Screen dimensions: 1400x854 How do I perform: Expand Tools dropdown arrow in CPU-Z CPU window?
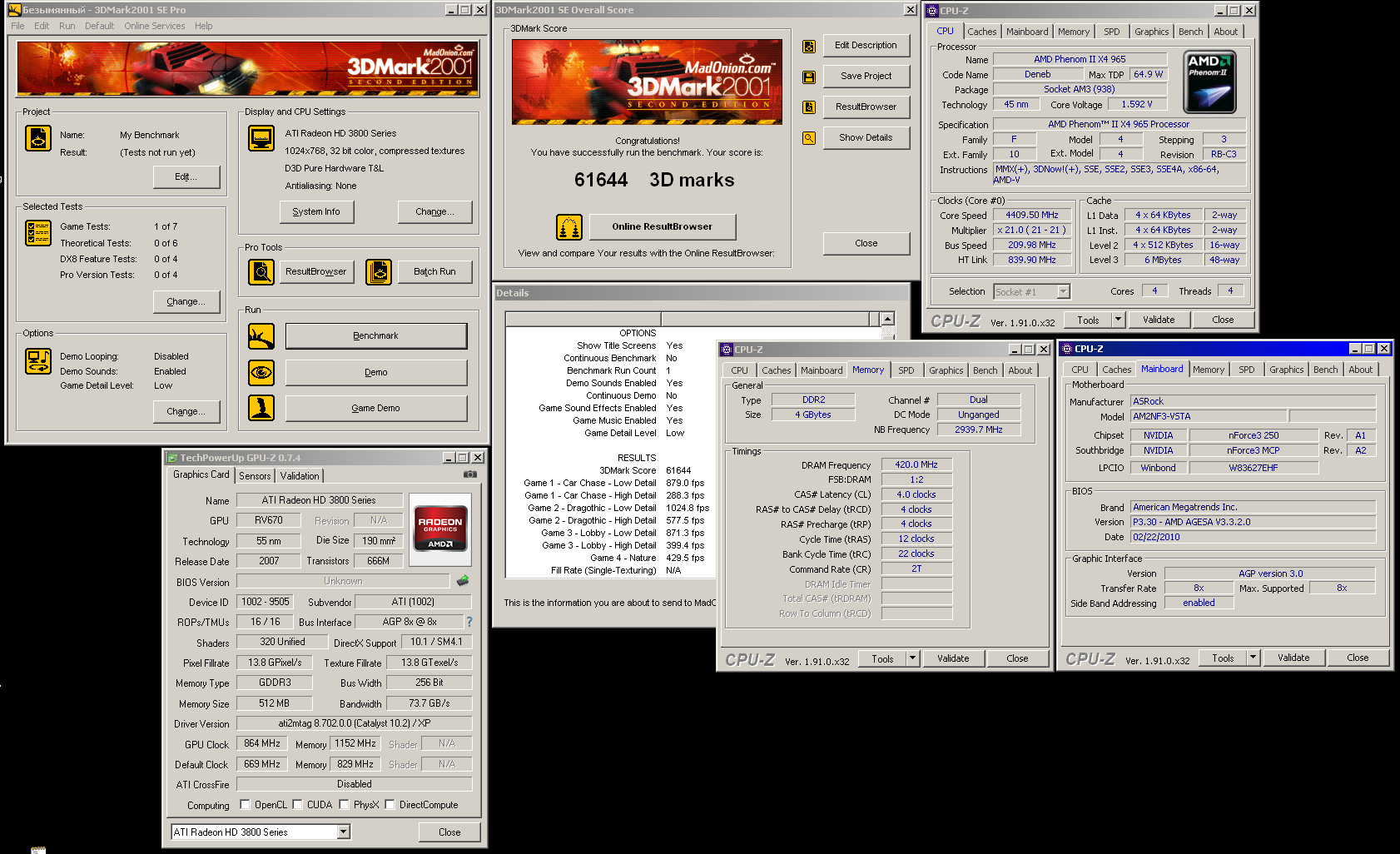tap(1118, 320)
